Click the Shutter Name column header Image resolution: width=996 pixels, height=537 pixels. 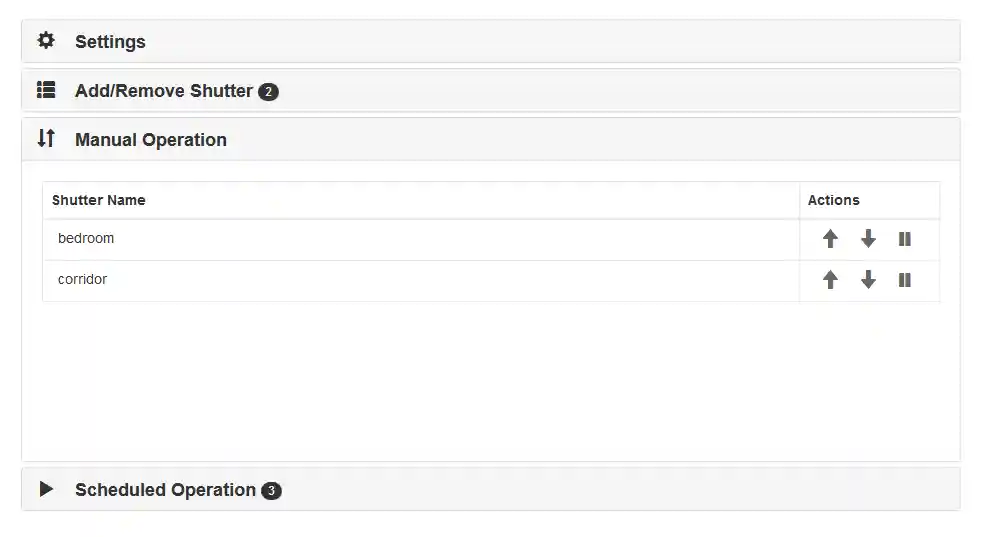pyautogui.click(x=98, y=200)
